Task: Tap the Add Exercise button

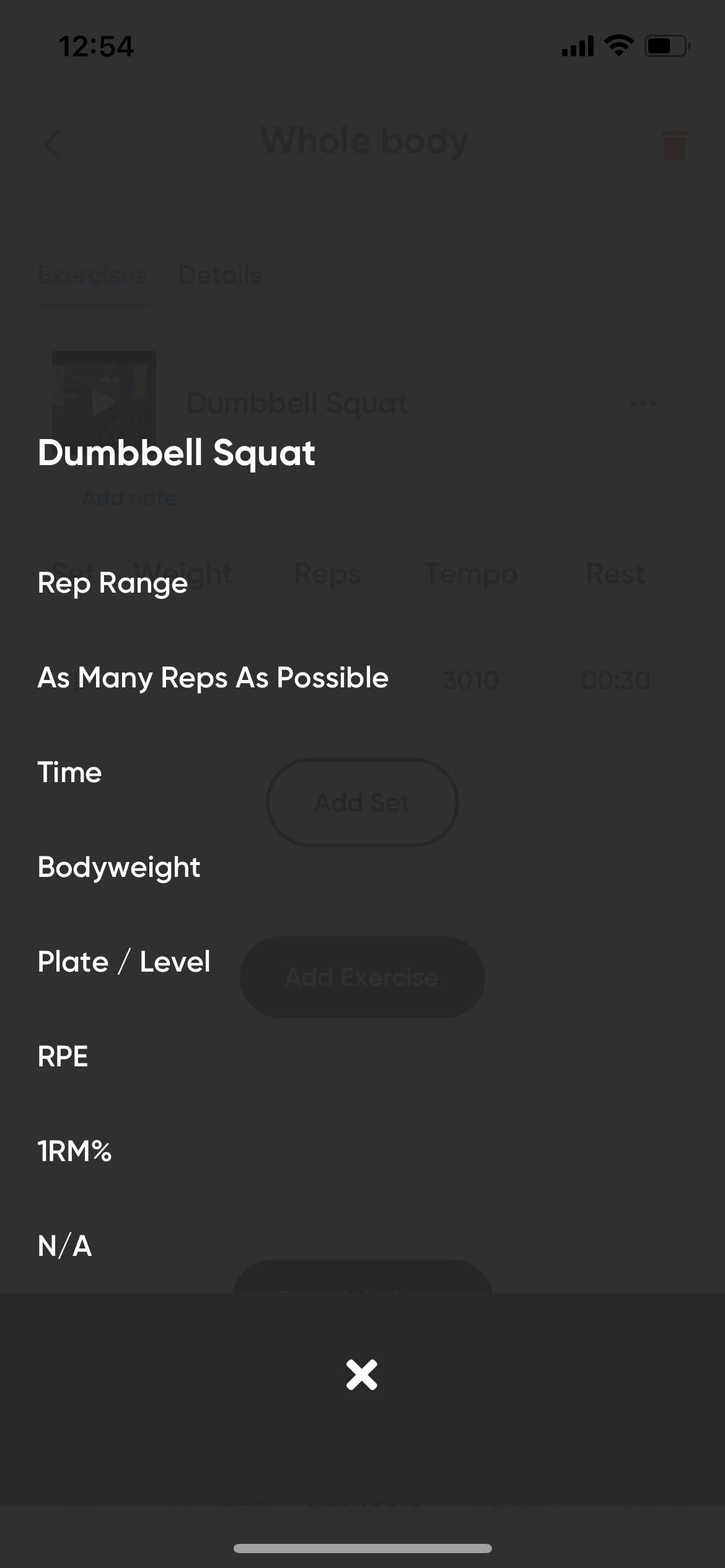Action: [x=362, y=977]
